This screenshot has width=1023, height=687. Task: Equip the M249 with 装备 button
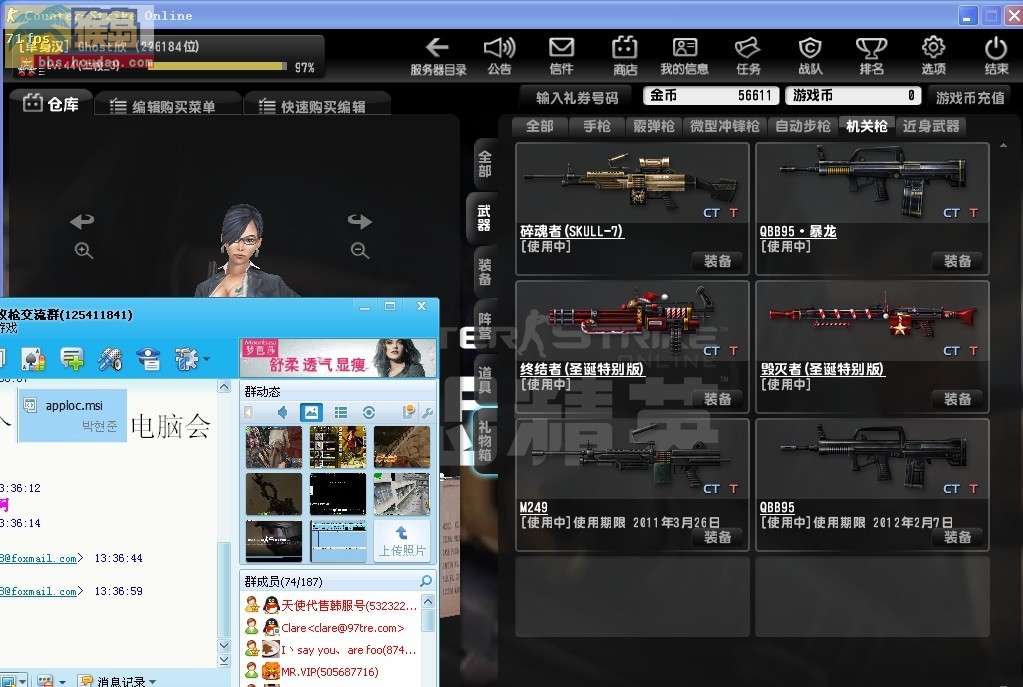click(x=718, y=537)
